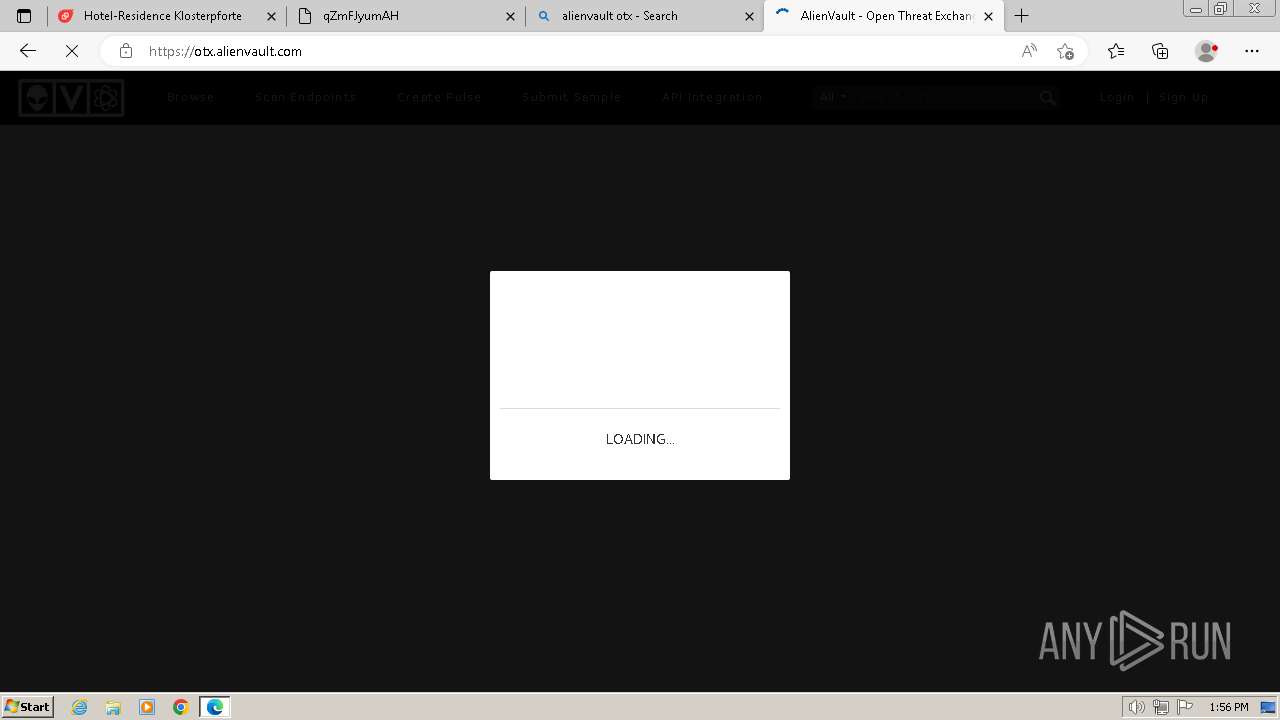Open network status tray icon
Viewport: 1280px width, 720px height.
[x=1161, y=707]
